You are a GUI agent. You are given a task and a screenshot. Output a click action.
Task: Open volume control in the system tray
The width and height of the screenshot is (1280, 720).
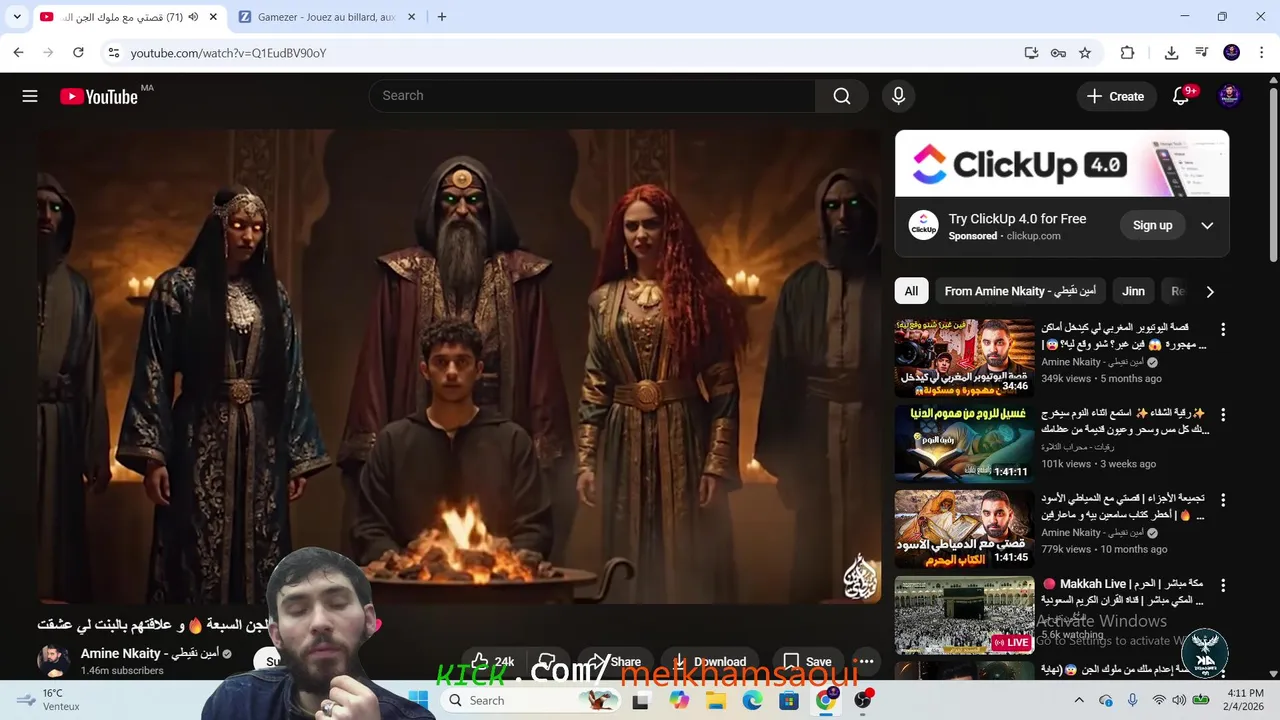pos(1179,700)
